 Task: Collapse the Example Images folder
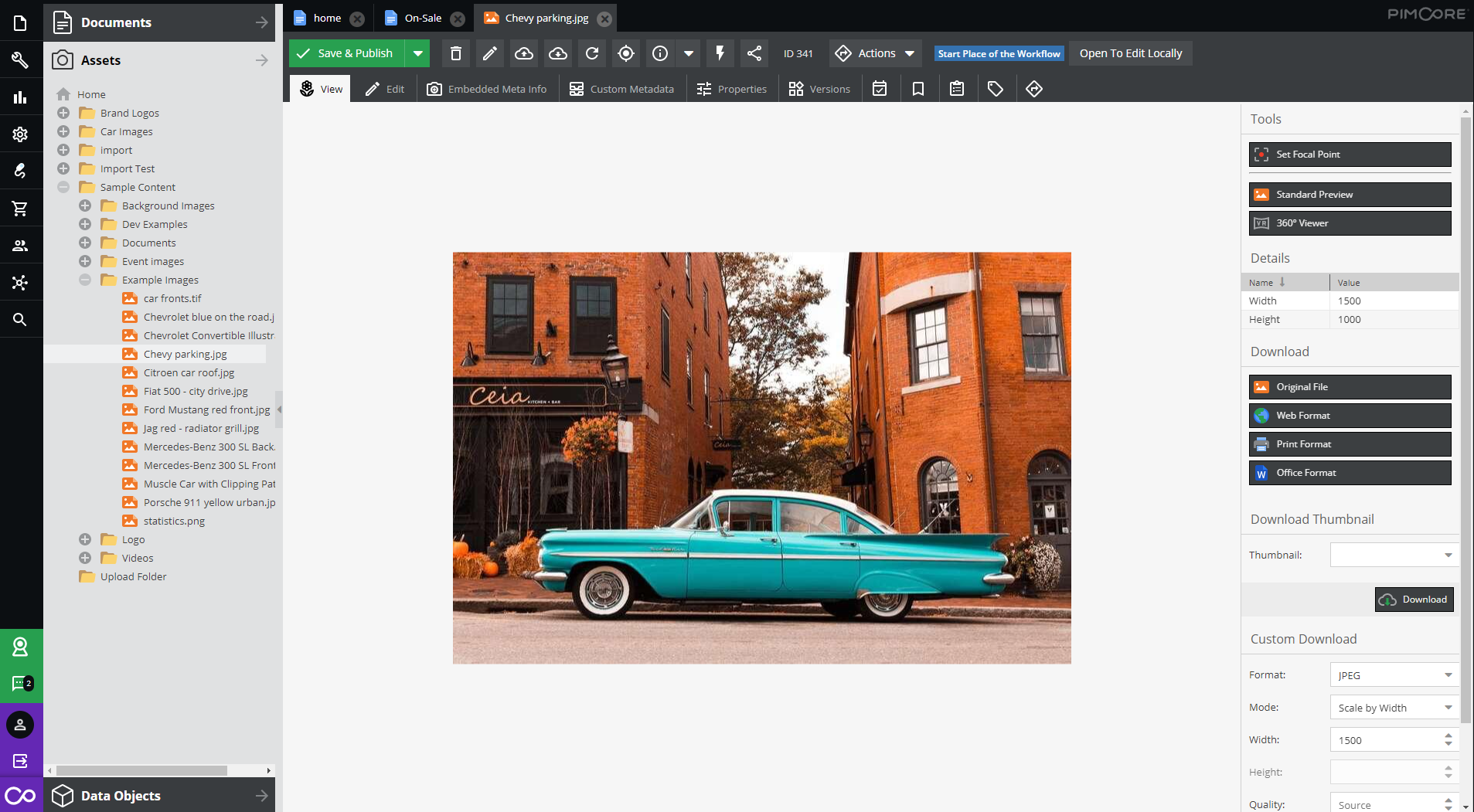coord(85,280)
